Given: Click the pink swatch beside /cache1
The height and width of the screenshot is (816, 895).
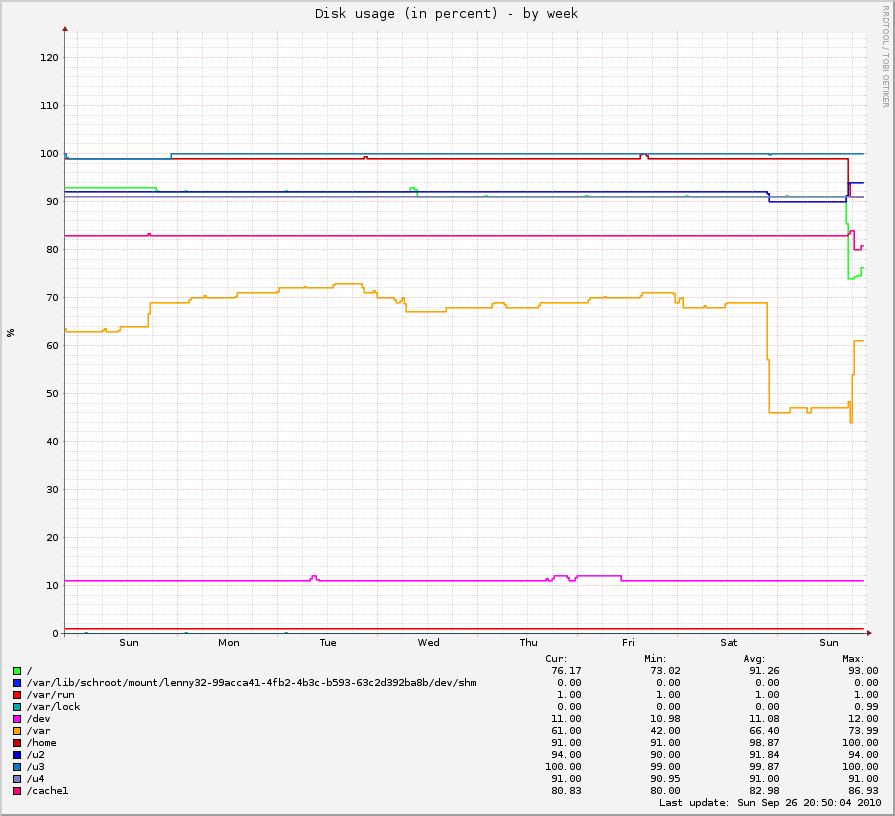Looking at the screenshot, I should [17, 791].
